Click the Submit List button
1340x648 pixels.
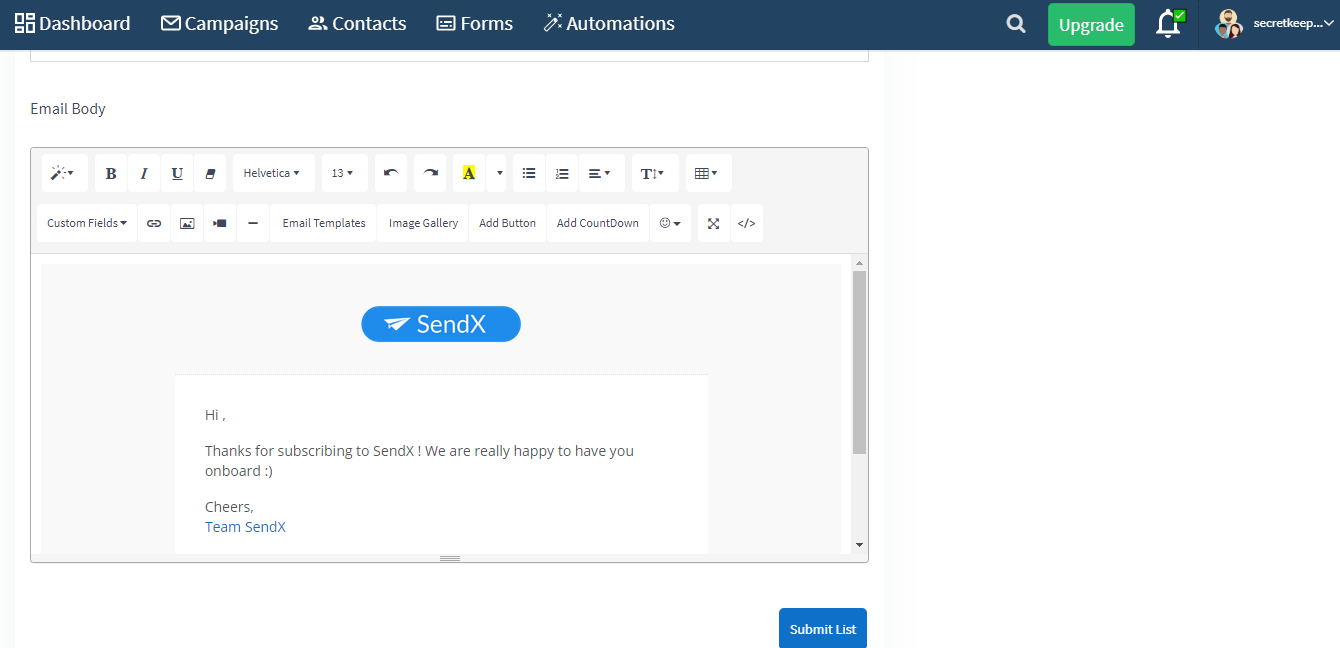(823, 629)
